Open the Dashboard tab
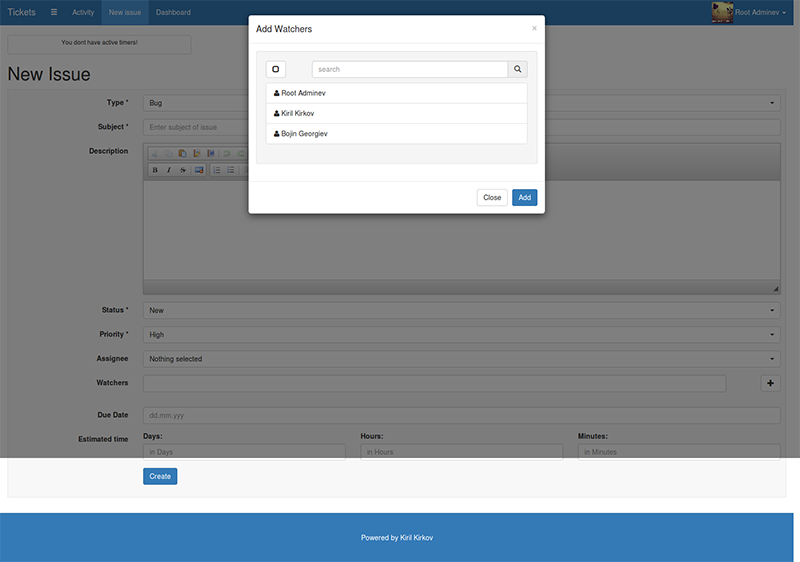The width and height of the screenshot is (800, 562). pyautogui.click(x=173, y=12)
